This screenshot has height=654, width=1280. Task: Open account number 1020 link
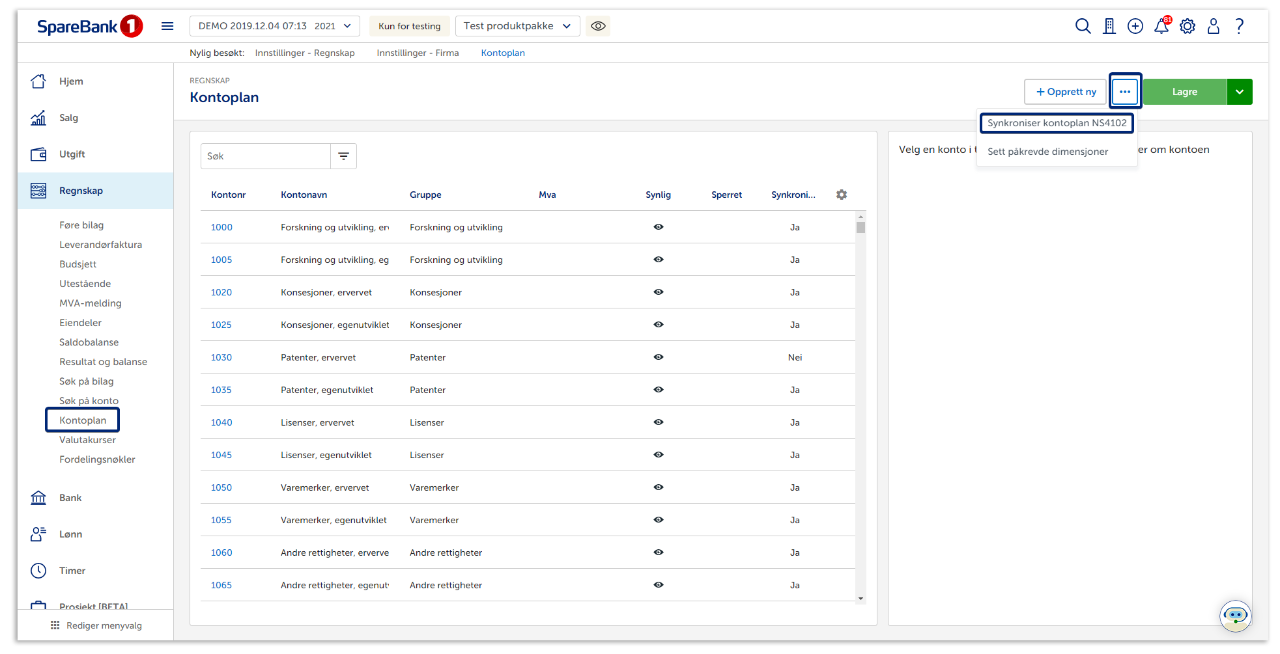point(221,292)
